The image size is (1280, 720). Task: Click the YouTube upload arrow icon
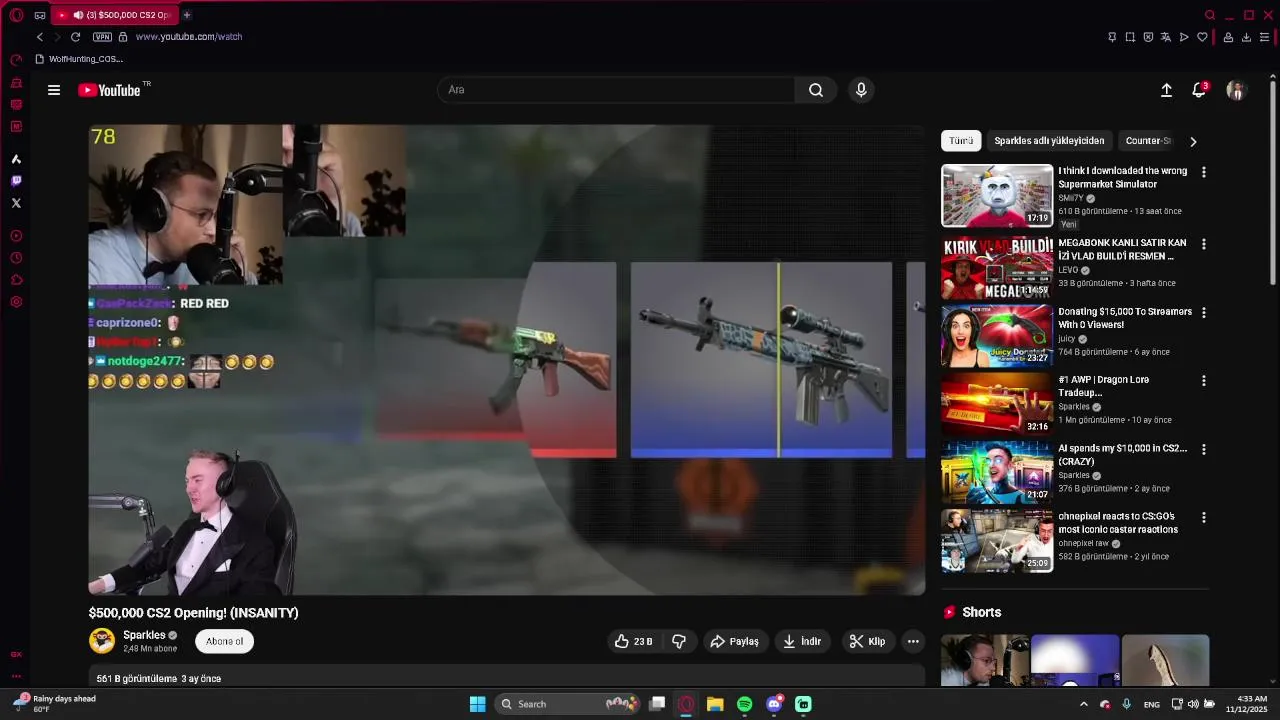pos(1166,90)
